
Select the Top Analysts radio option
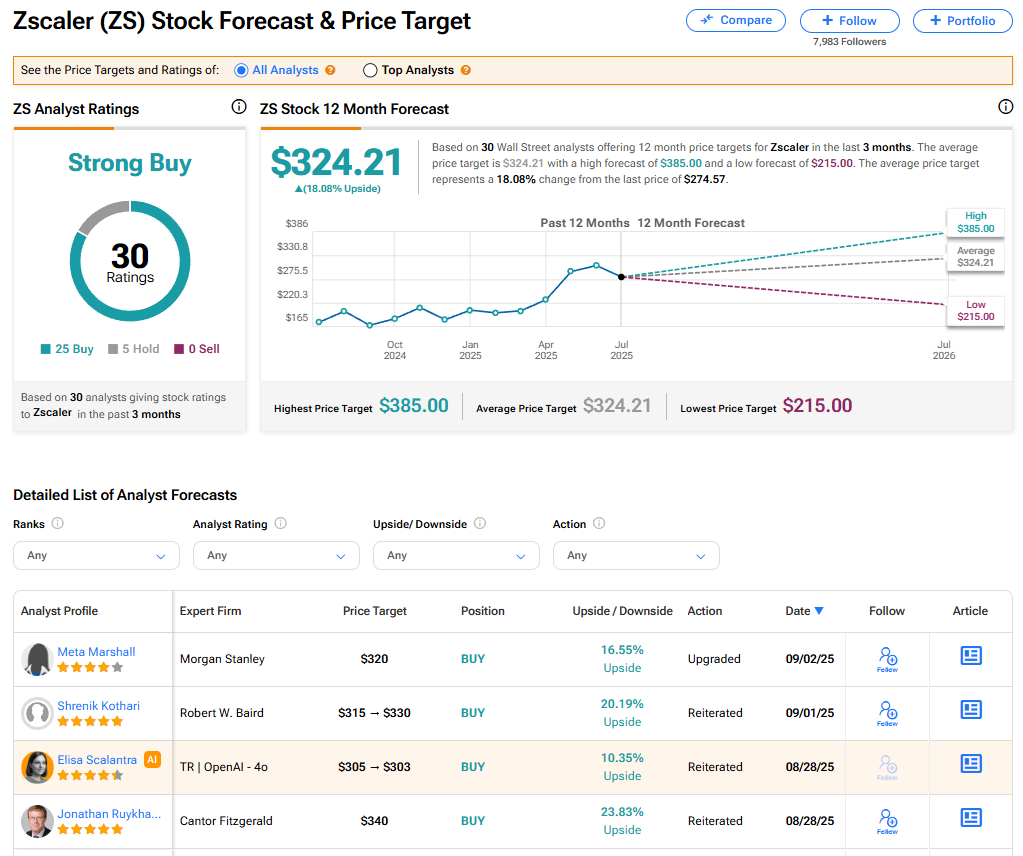pos(370,71)
